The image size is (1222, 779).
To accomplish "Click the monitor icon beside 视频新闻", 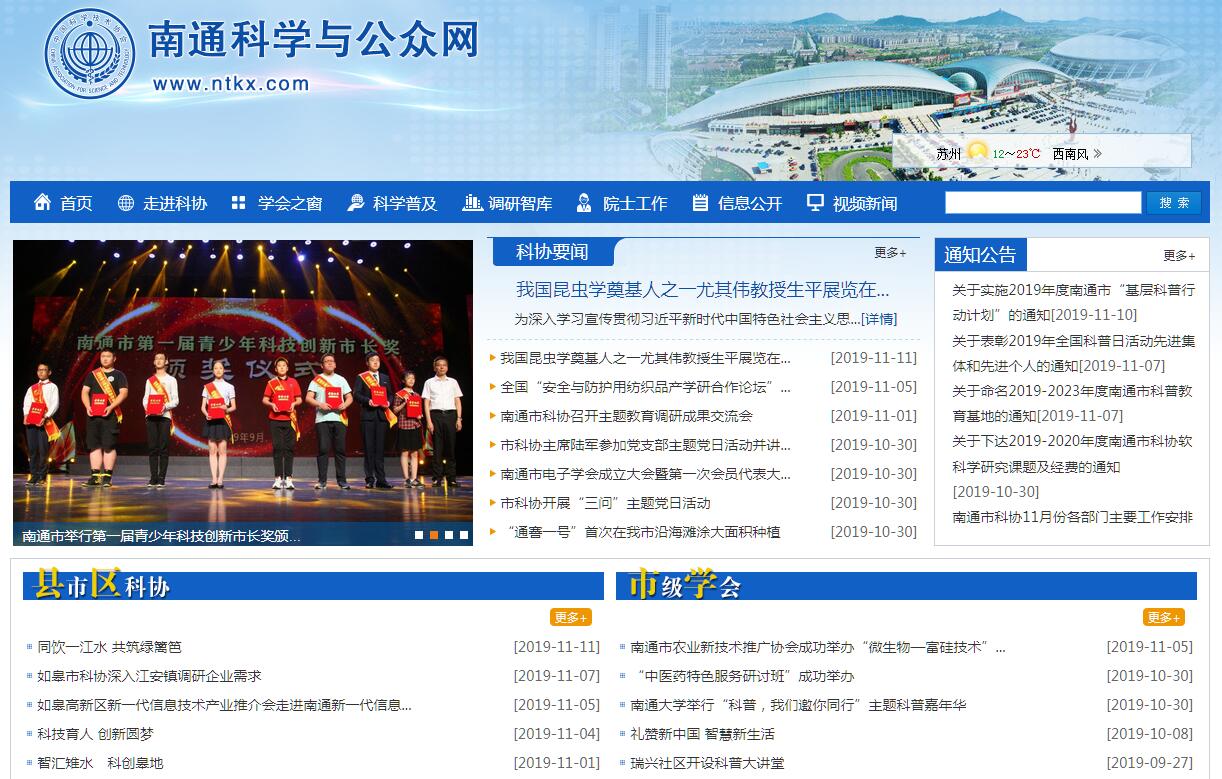I will [x=816, y=203].
